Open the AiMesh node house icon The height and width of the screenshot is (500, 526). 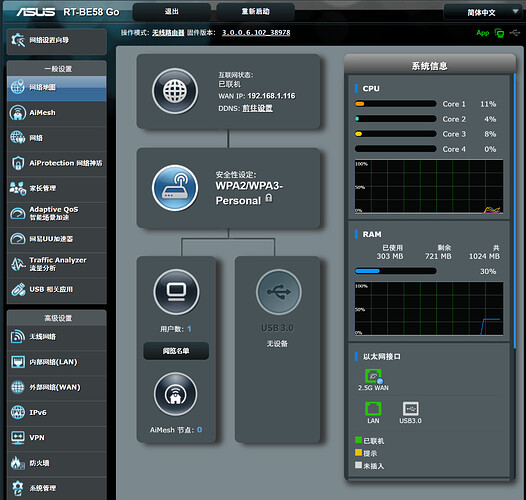175,394
